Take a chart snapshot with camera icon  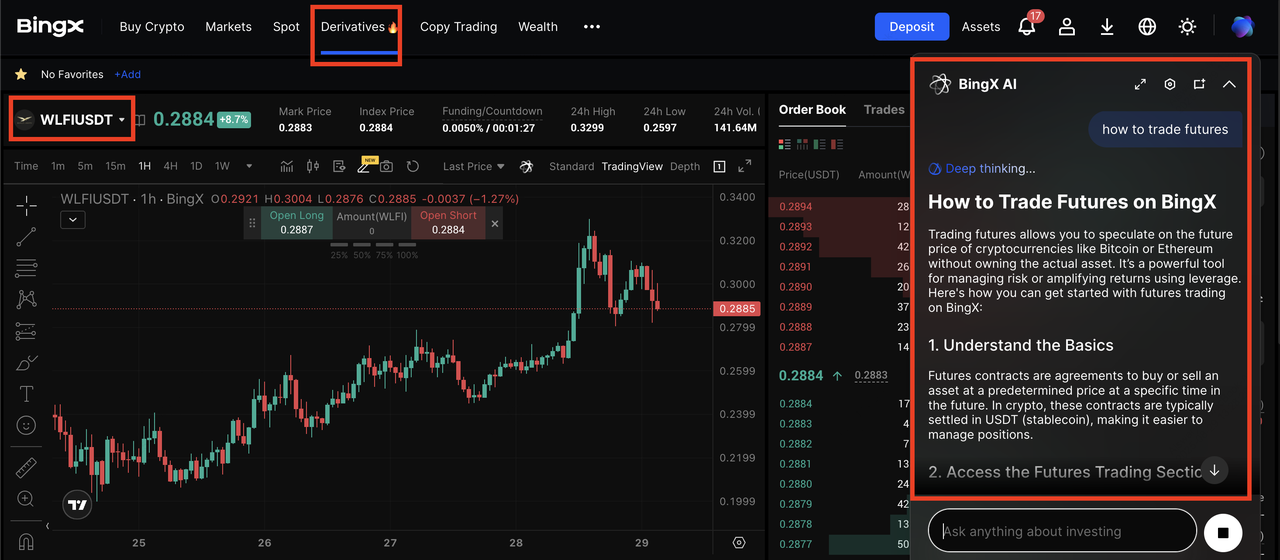point(387,166)
